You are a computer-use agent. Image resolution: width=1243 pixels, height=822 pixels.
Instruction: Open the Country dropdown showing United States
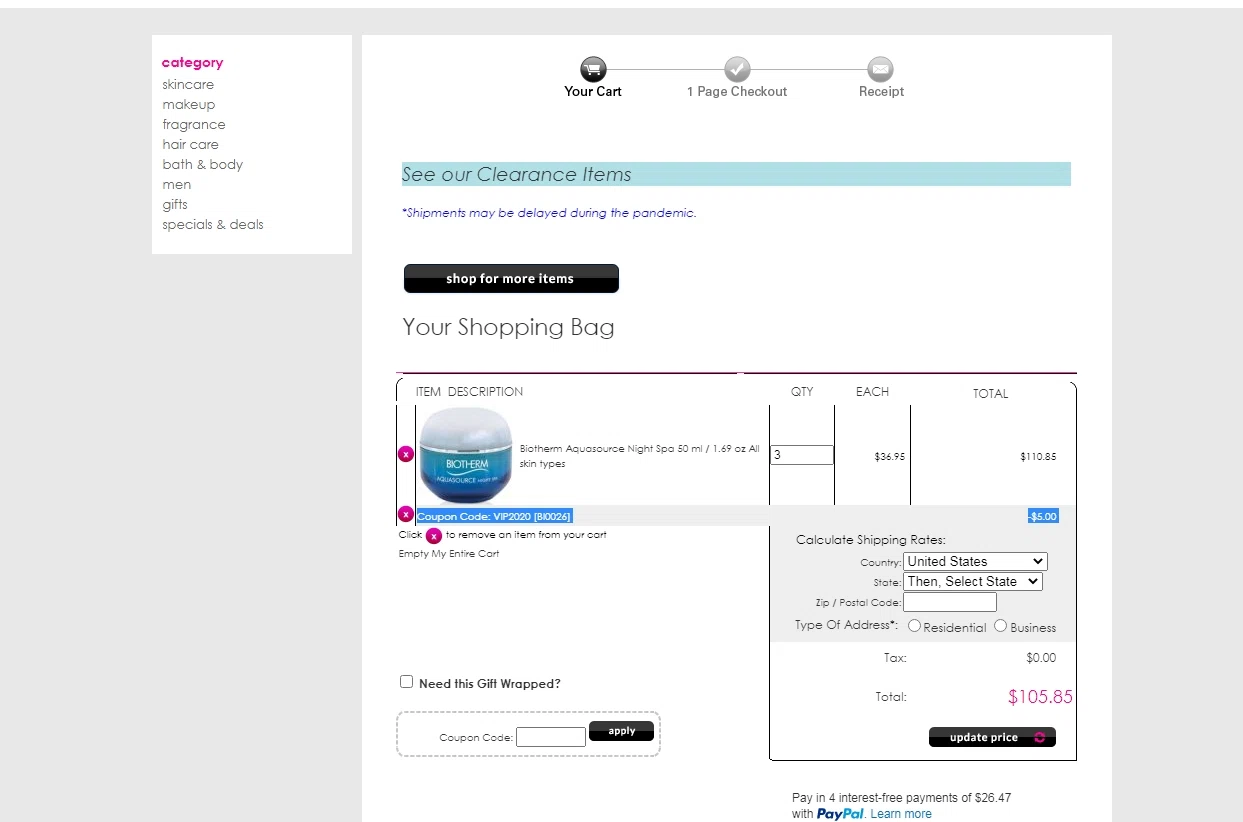tap(975, 562)
